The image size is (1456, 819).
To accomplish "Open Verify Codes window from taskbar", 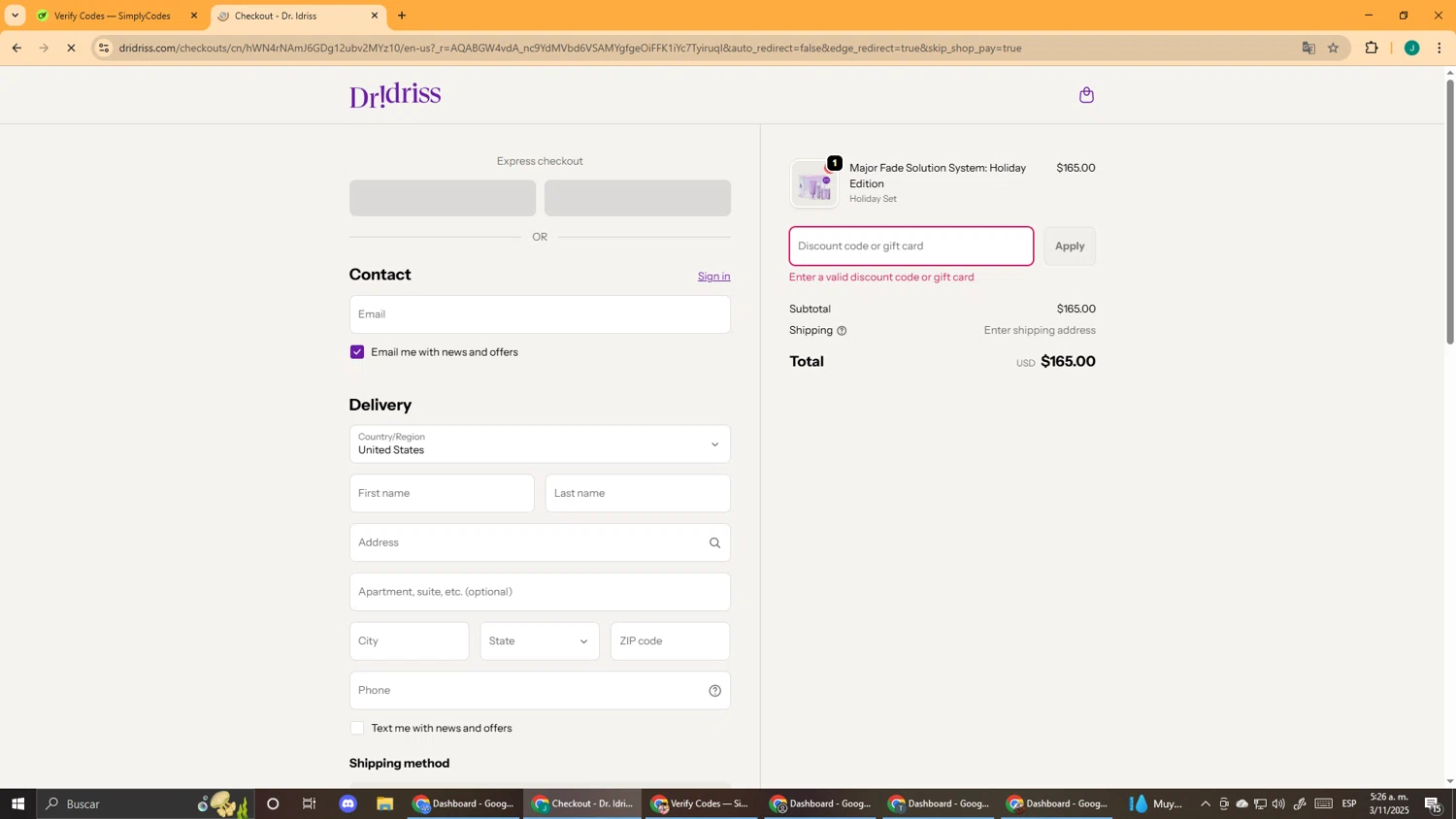I will [703, 803].
